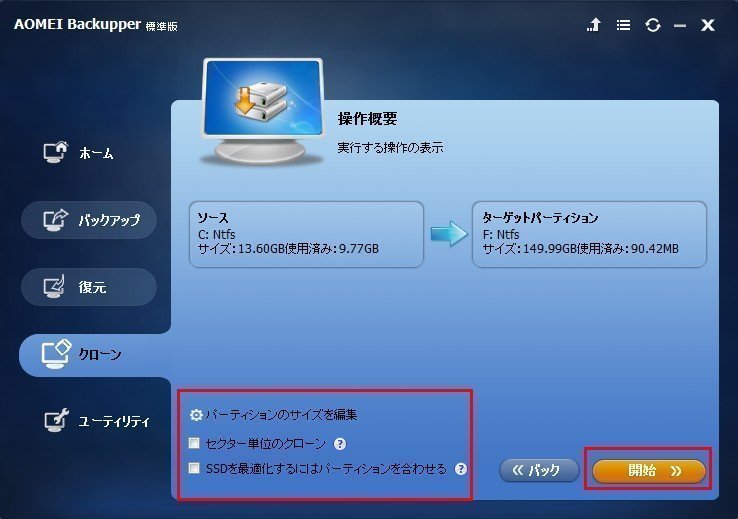Switch to the バックアップ tab label
Screen dimensions: 738x519
point(109,220)
